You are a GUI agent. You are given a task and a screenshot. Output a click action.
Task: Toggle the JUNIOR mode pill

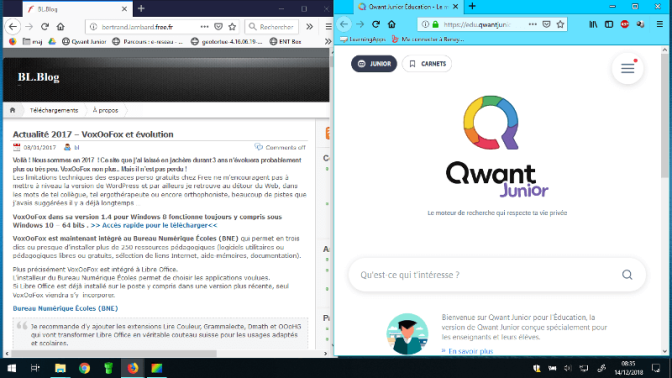pyautogui.click(x=374, y=64)
